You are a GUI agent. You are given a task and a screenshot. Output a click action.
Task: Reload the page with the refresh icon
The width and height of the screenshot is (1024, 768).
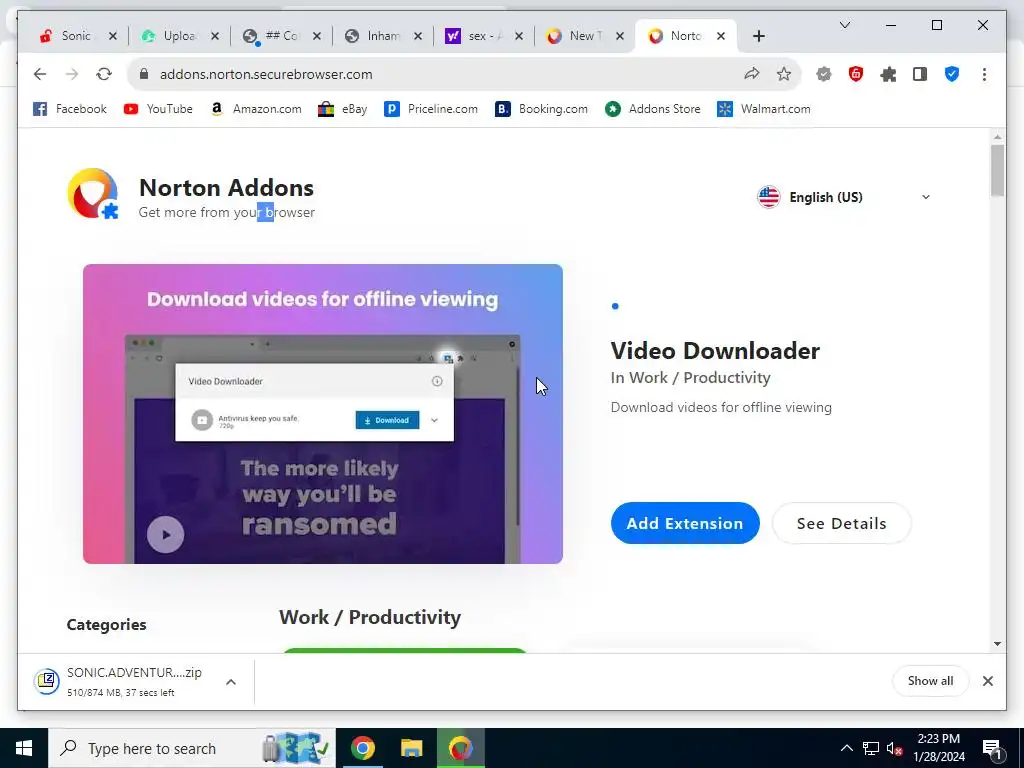[x=104, y=74]
